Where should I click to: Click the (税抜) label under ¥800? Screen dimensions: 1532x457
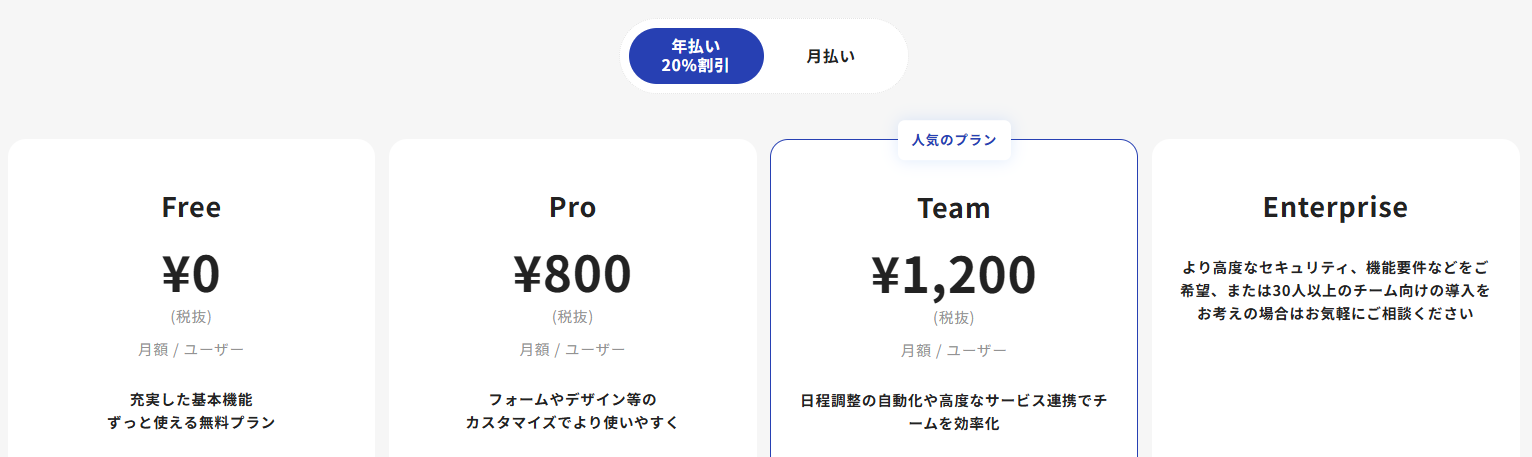point(572,317)
